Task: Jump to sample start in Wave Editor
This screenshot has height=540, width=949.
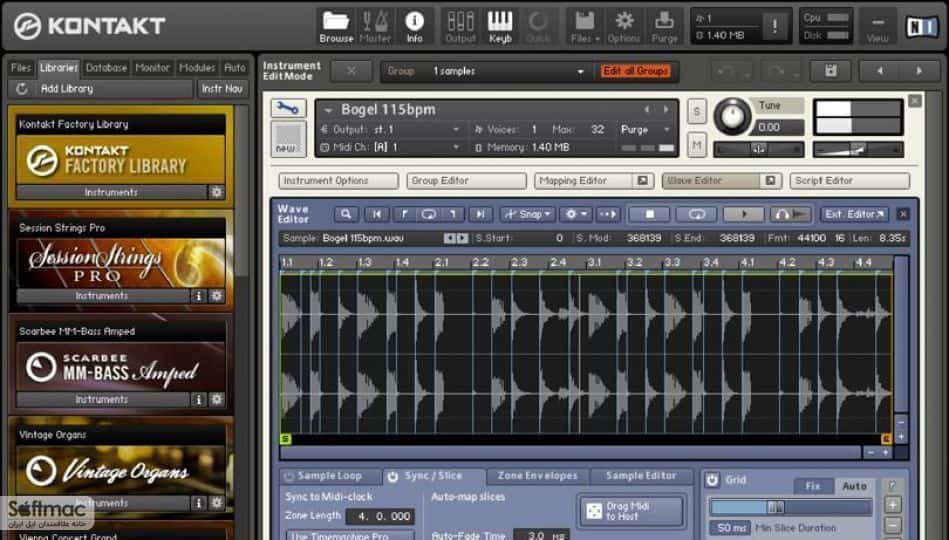Action: point(377,214)
